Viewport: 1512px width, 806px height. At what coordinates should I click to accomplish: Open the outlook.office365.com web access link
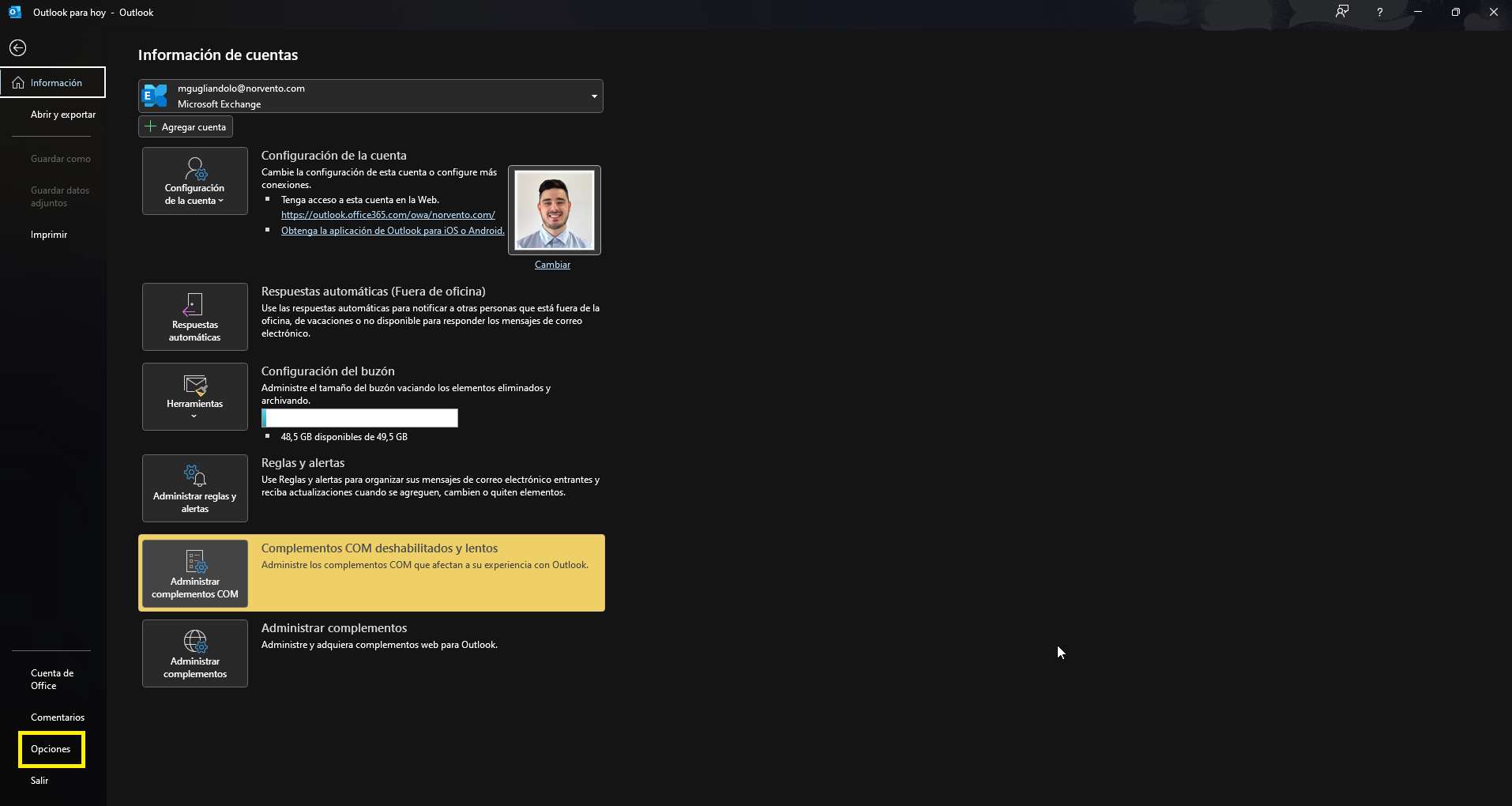pyautogui.click(x=388, y=215)
